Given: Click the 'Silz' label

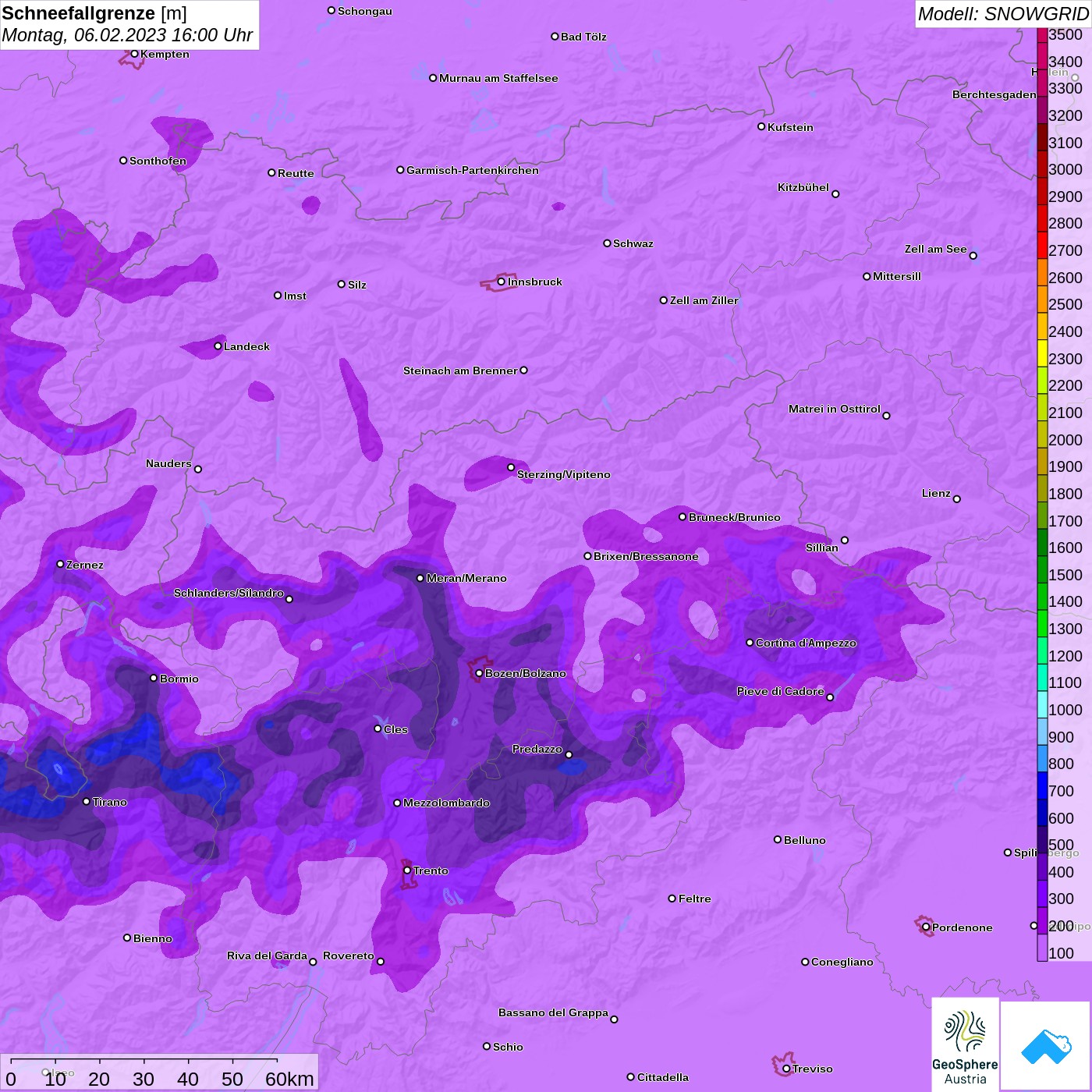Looking at the screenshot, I should point(357,285).
